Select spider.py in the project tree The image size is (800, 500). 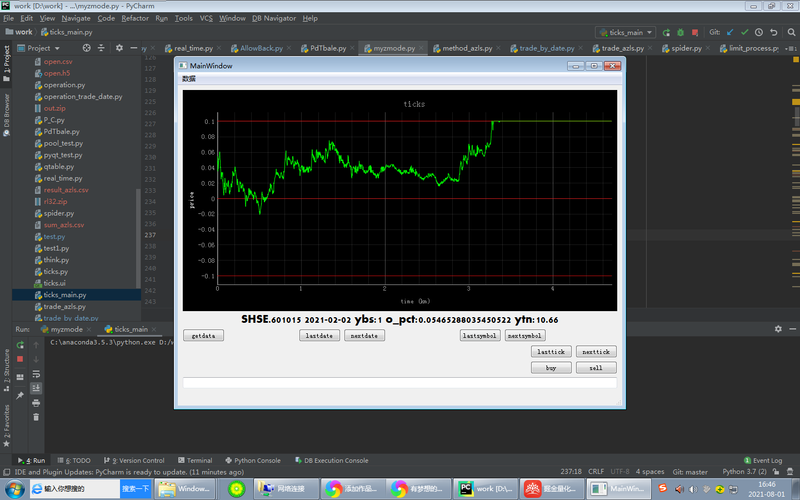click(x=59, y=213)
